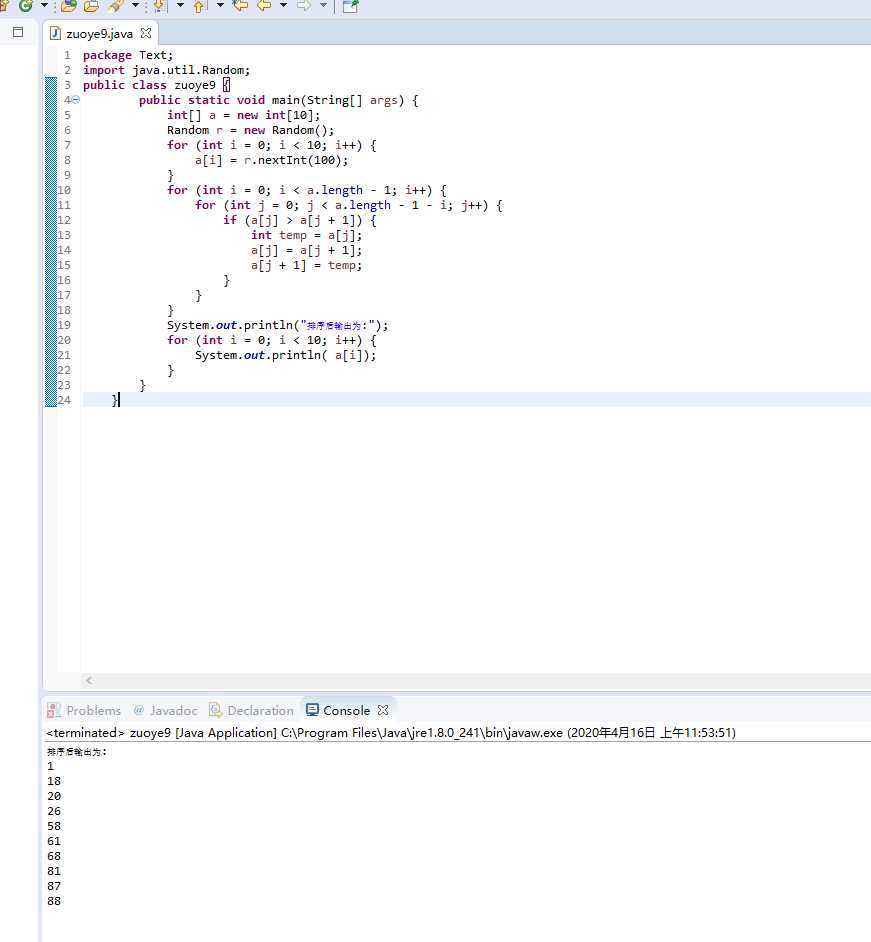The image size is (871, 942).
Task: Close the zuoye9.java editor tab
Action: [x=146, y=33]
